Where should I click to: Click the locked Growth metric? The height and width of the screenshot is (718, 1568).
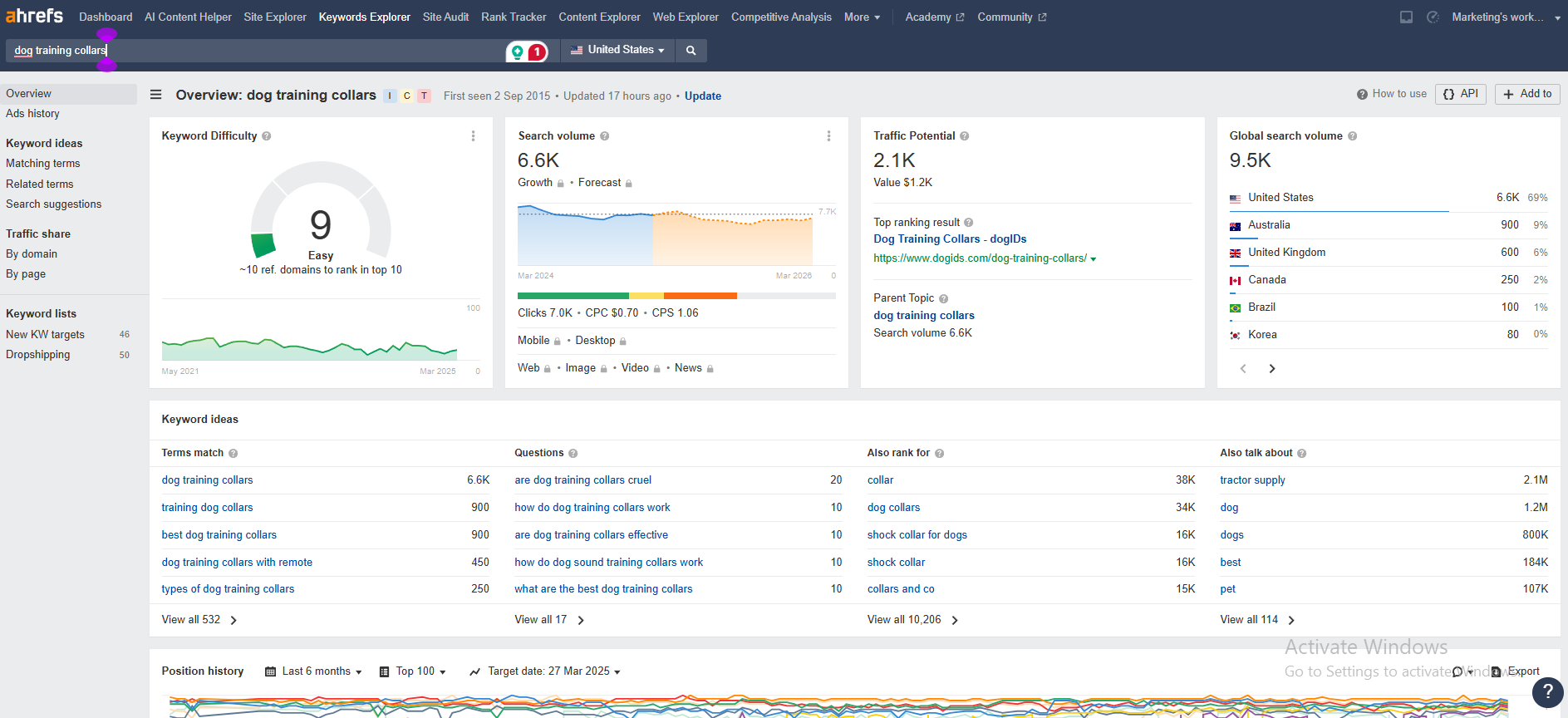(x=541, y=183)
